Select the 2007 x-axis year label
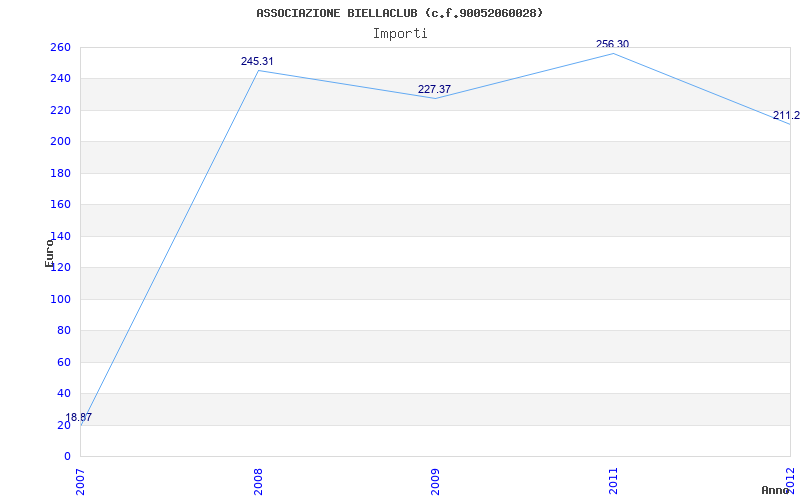The height and width of the screenshot is (500, 800). (81, 481)
